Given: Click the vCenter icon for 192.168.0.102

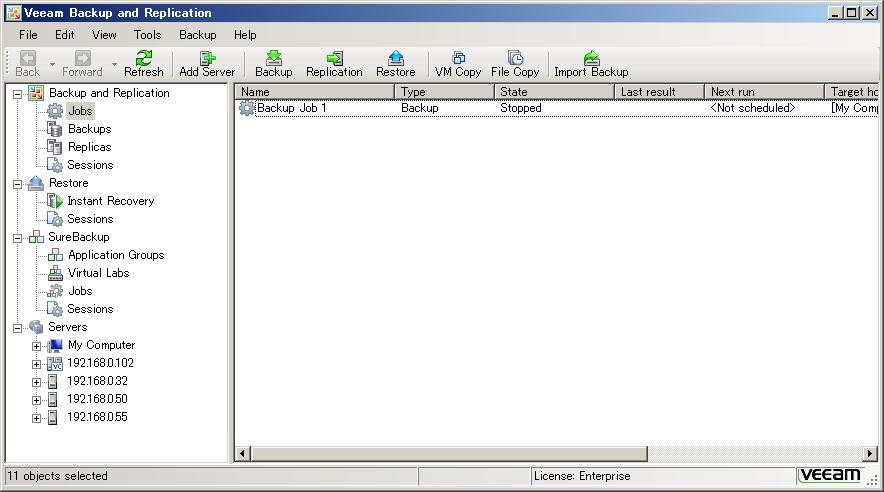Looking at the screenshot, I should click(55, 364).
